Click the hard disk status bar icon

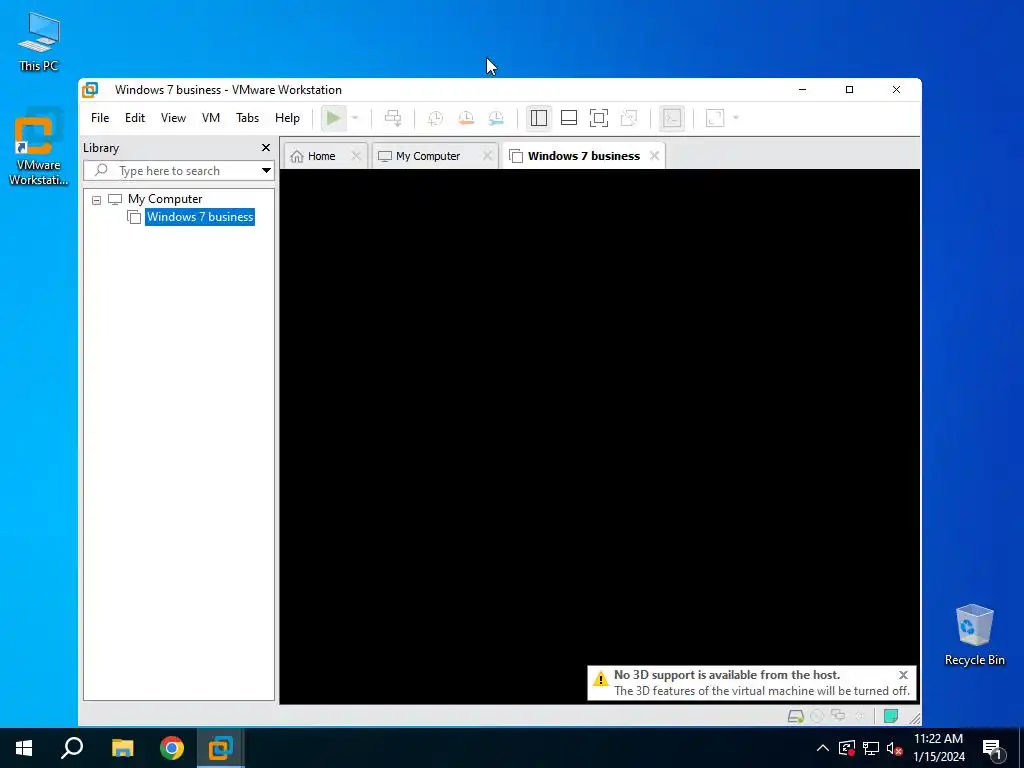pyautogui.click(x=795, y=716)
